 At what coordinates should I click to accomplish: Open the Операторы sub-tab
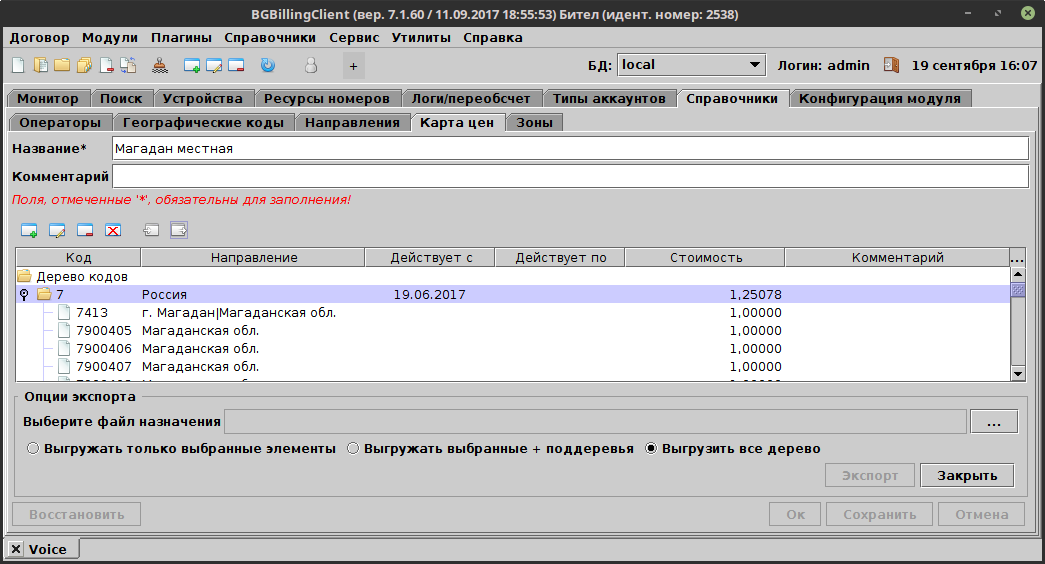point(60,123)
